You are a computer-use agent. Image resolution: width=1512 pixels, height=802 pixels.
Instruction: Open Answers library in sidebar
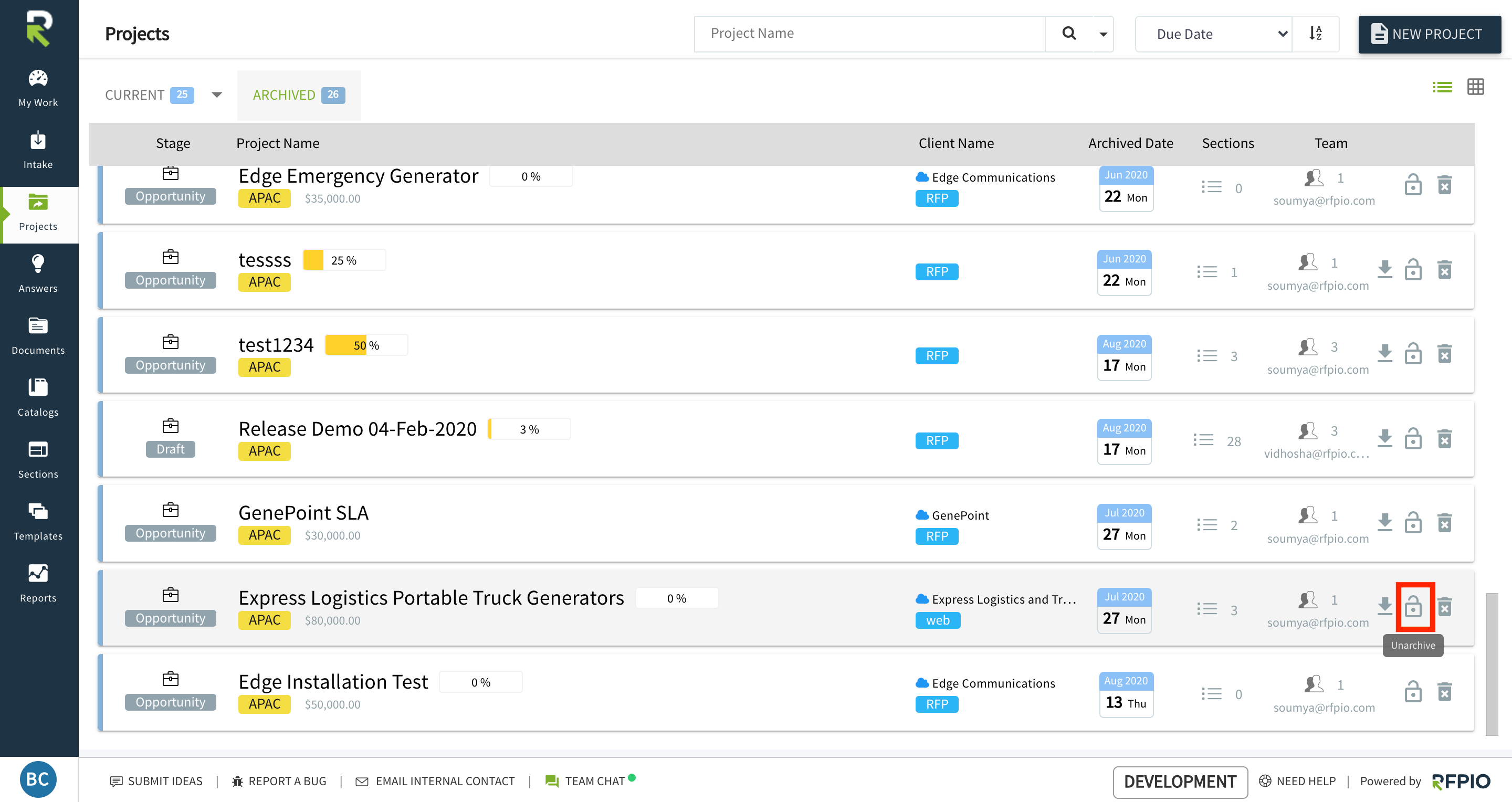tap(38, 275)
